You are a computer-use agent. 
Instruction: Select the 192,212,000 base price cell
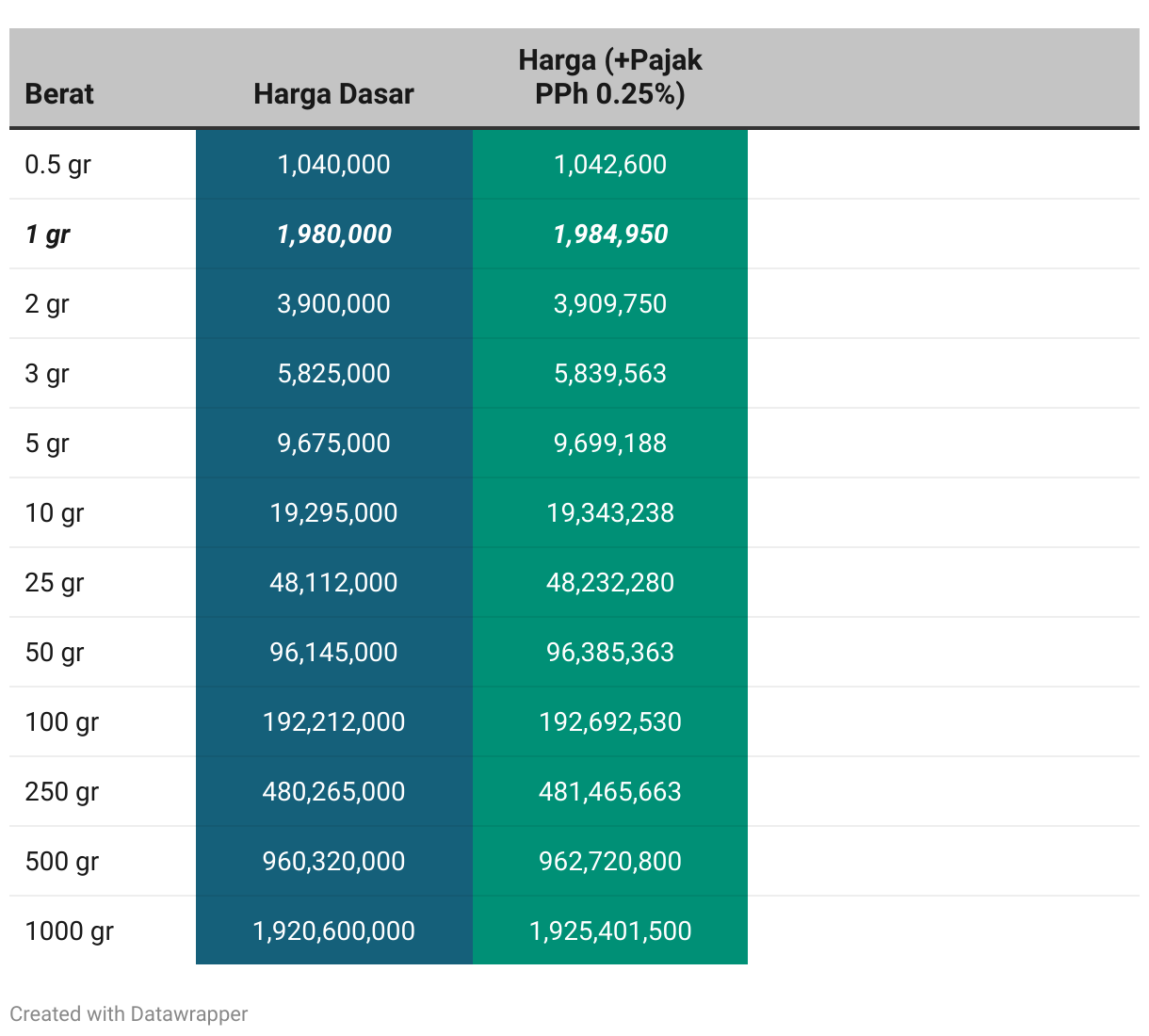coord(333,722)
